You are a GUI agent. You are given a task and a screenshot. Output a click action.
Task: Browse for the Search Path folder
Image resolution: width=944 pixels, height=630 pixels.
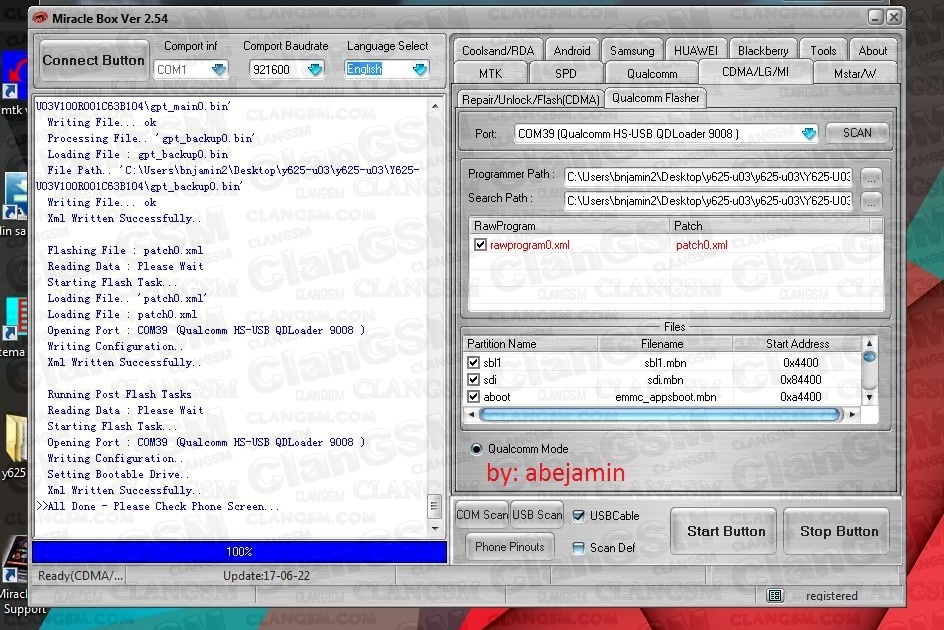tap(871, 201)
